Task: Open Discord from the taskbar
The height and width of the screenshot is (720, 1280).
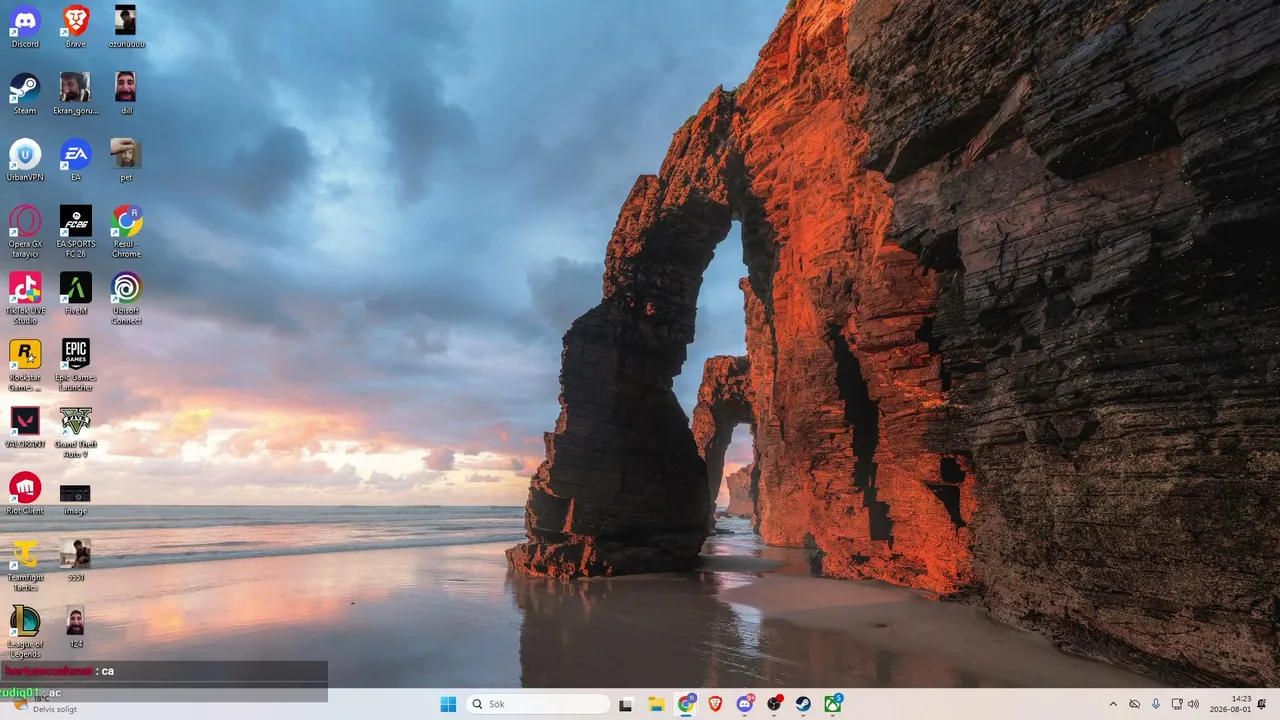Action: (745, 704)
